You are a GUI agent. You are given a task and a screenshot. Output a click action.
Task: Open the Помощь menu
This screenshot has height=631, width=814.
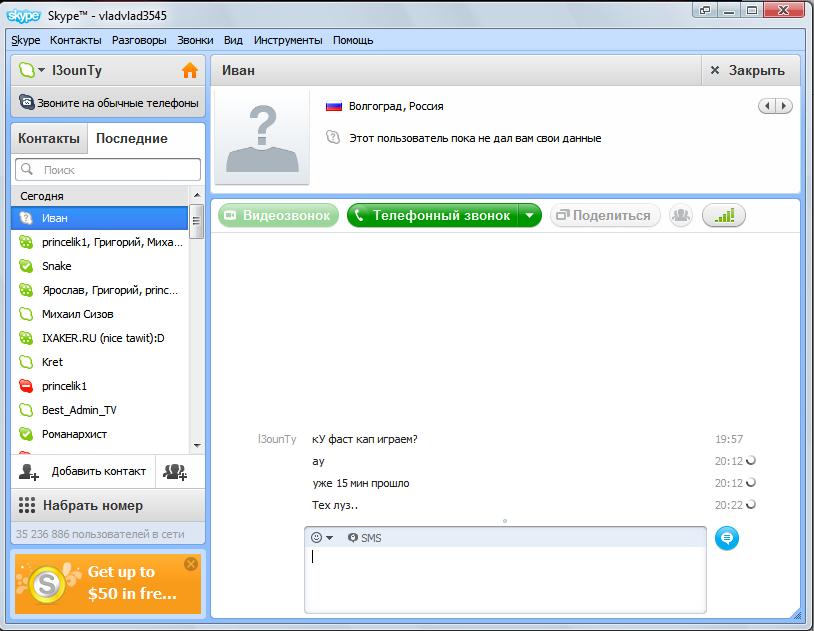pyautogui.click(x=353, y=40)
